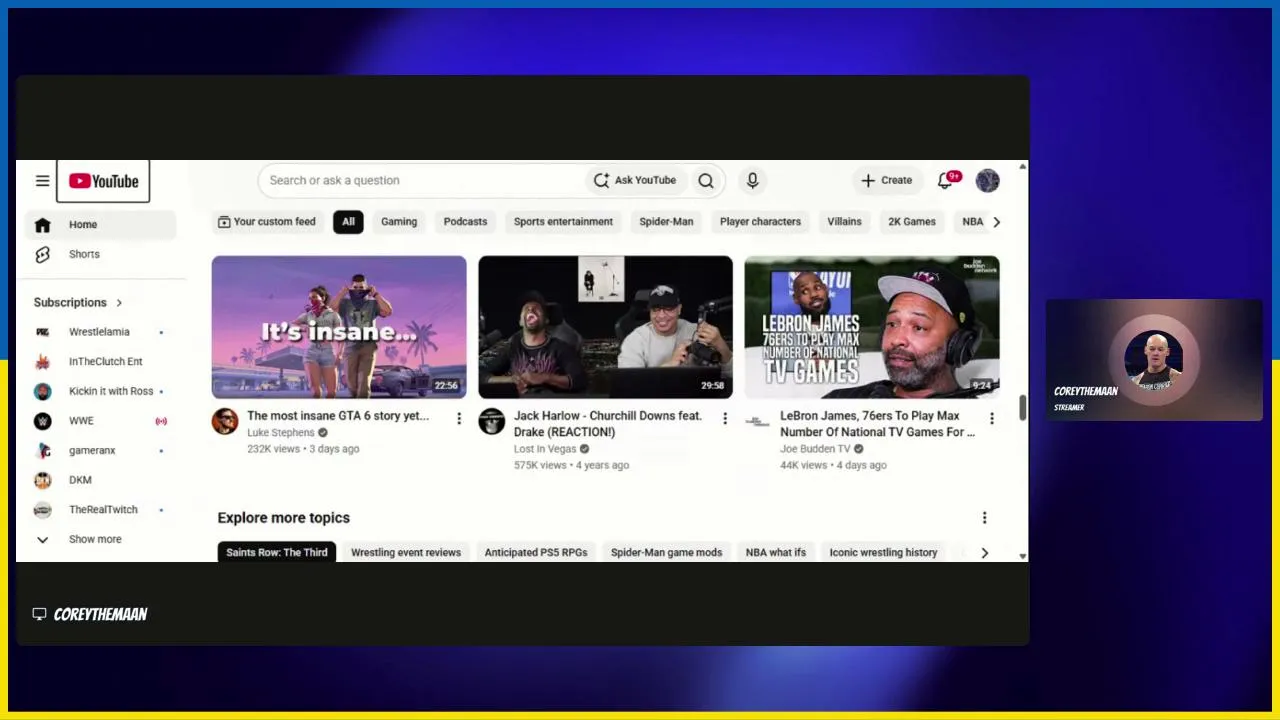Viewport: 1280px width, 720px height.
Task: Select the Wrestling event reviews topic
Action: [406, 553]
